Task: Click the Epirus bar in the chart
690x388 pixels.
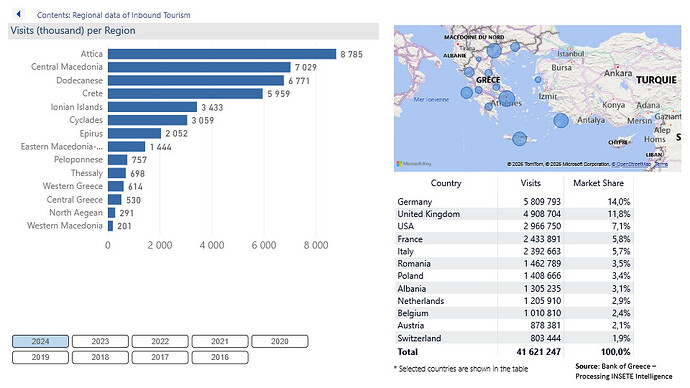Action: coord(135,133)
